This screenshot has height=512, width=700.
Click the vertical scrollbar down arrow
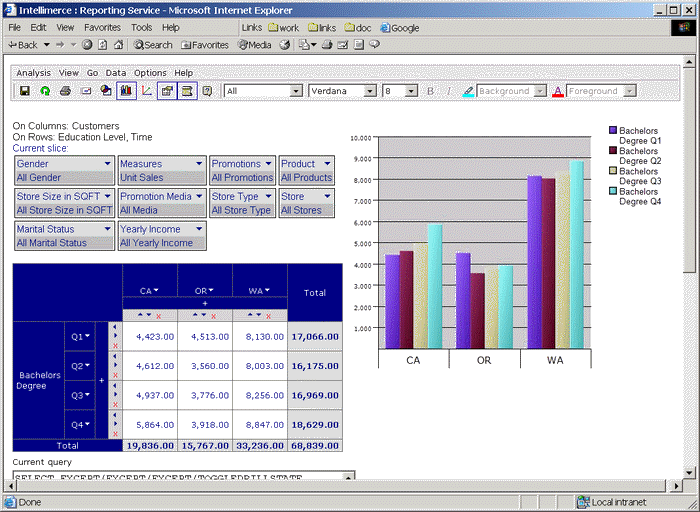point(689,473)
